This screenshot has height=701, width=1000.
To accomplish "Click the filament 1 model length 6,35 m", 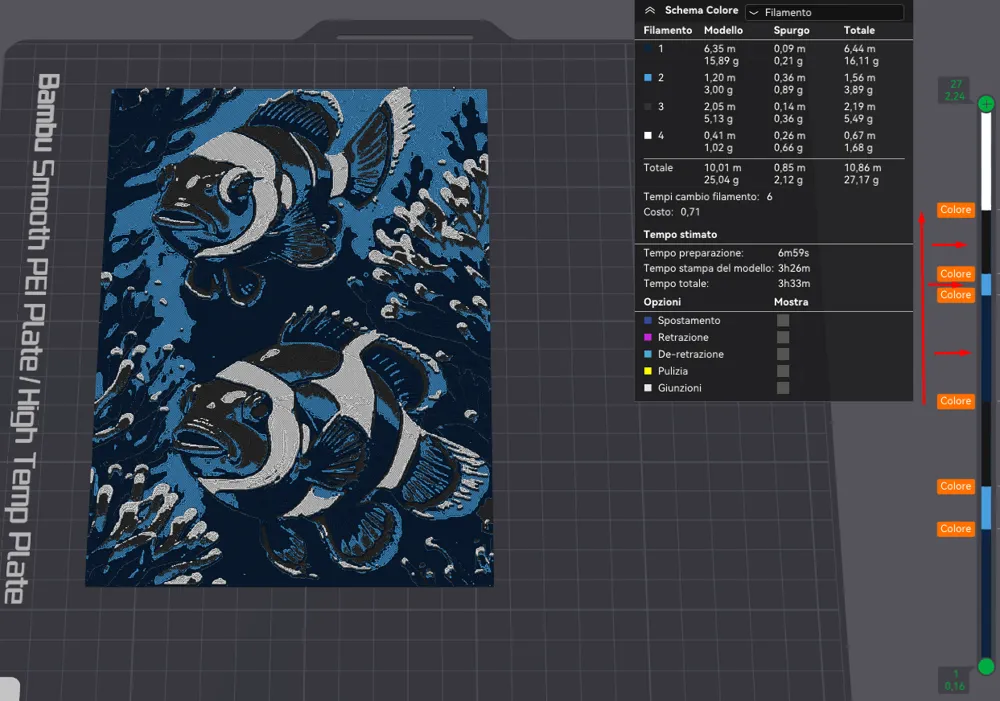I will 719,48.
